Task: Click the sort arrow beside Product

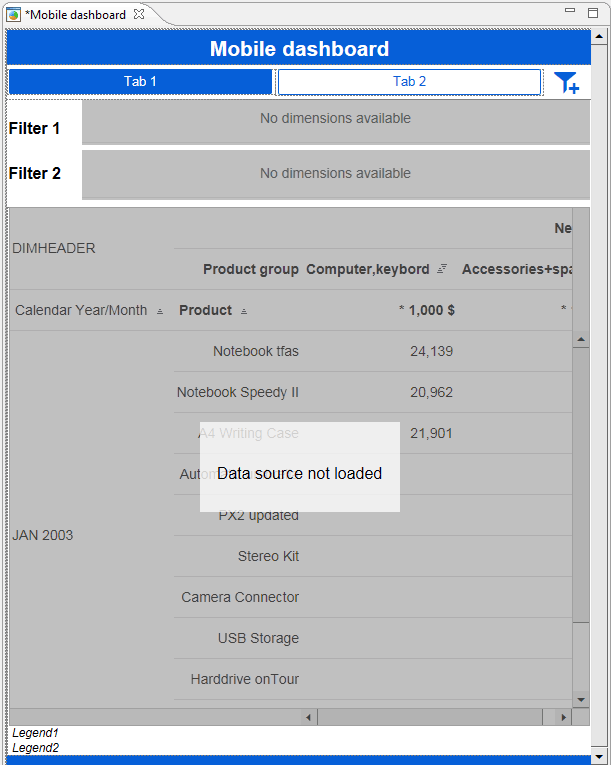Action: click(x=244, y=311)
